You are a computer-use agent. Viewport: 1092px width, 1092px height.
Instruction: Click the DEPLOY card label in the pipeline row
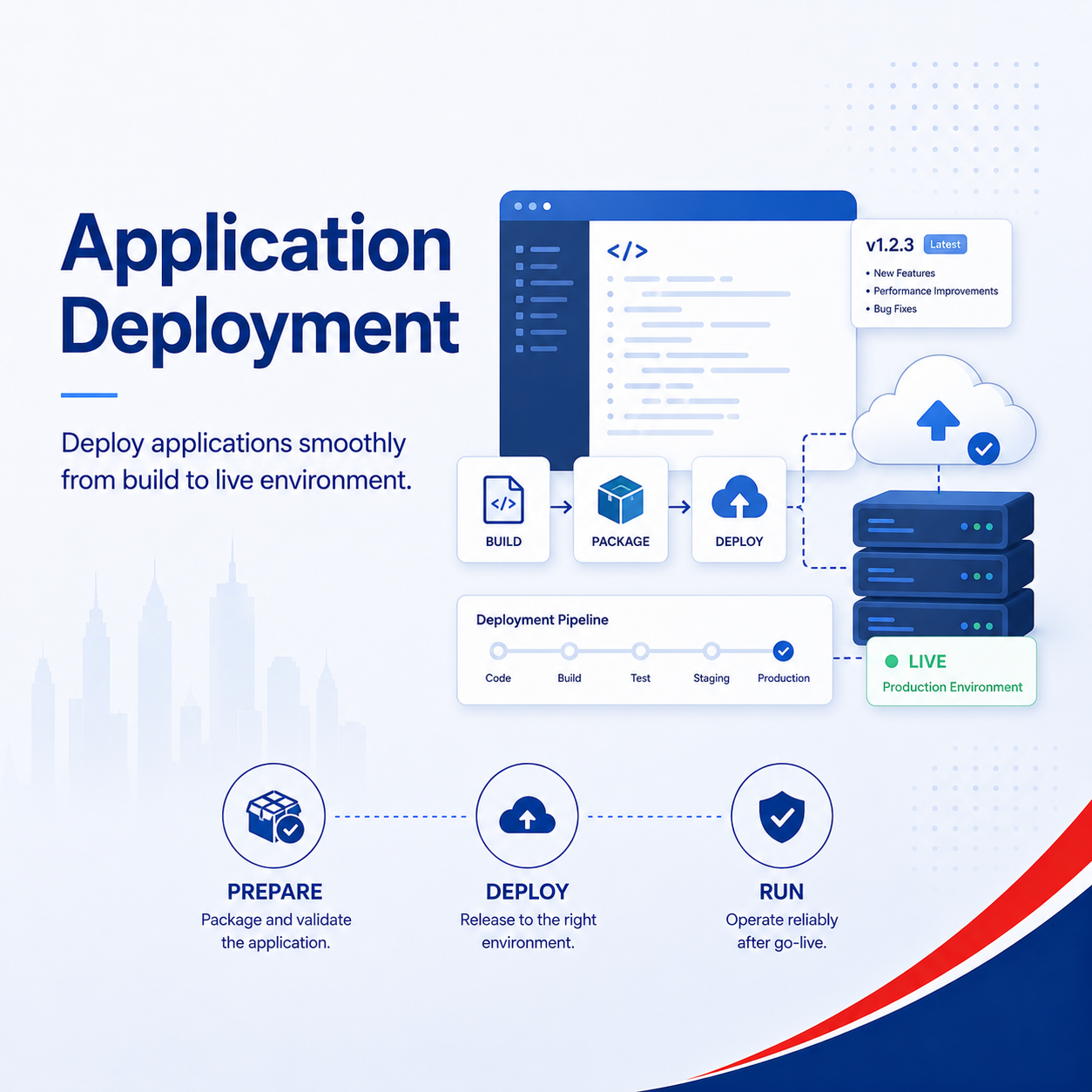(x=739, y=542)
